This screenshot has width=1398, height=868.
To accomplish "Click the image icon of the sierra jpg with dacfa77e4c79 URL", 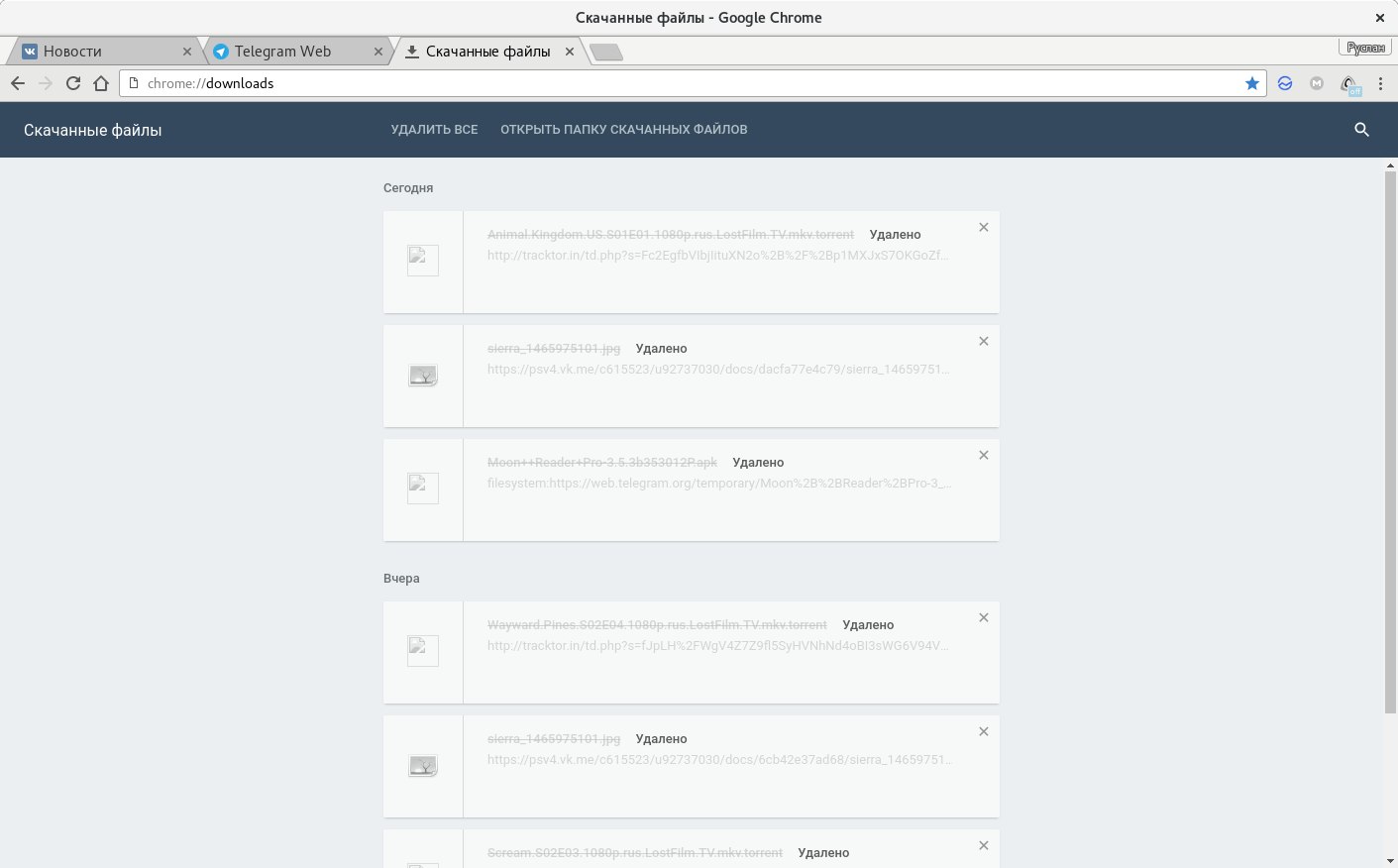I will (x=423, y=376).
